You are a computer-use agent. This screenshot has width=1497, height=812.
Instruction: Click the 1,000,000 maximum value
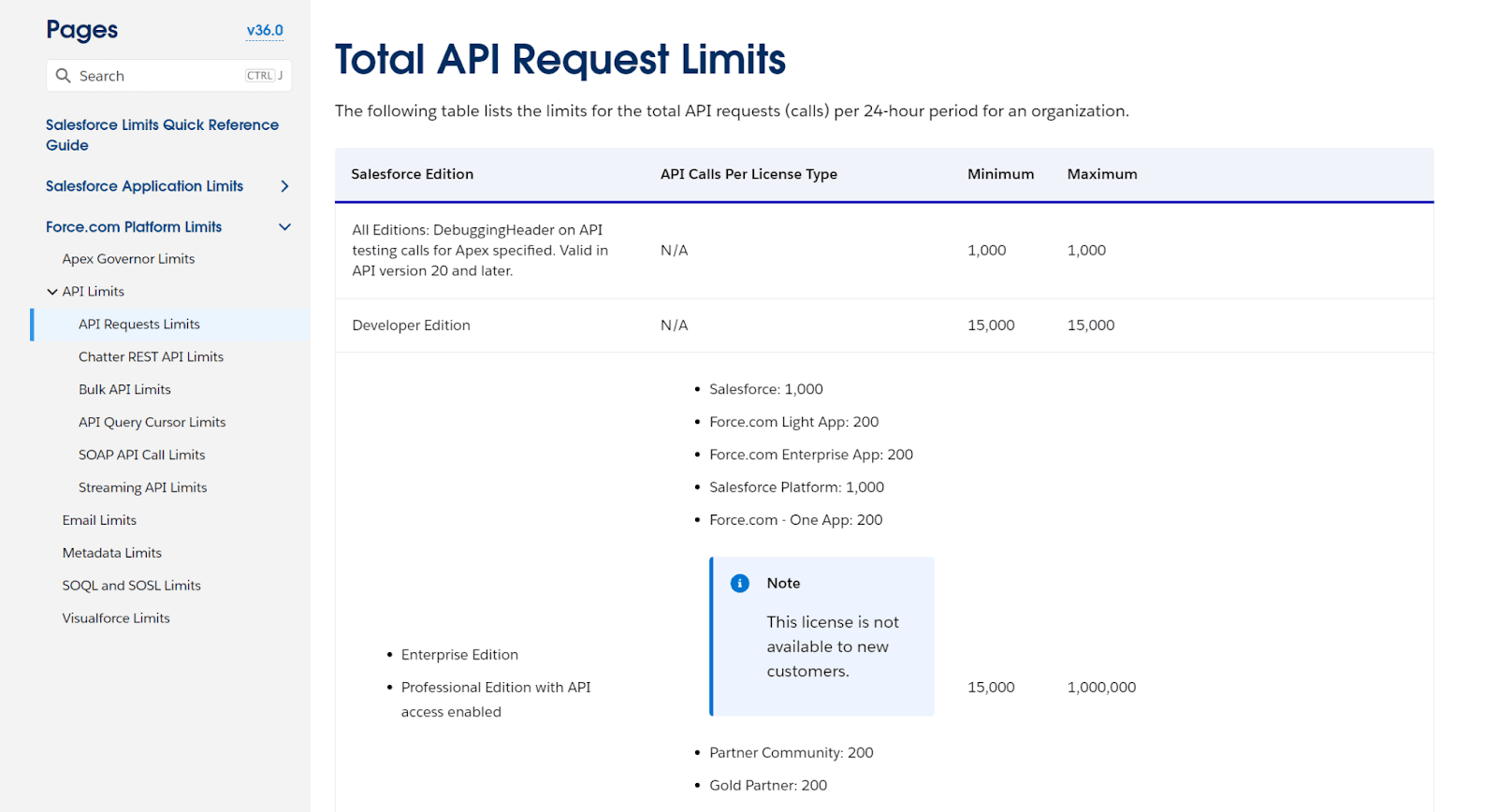click(x=1101, y=688)
